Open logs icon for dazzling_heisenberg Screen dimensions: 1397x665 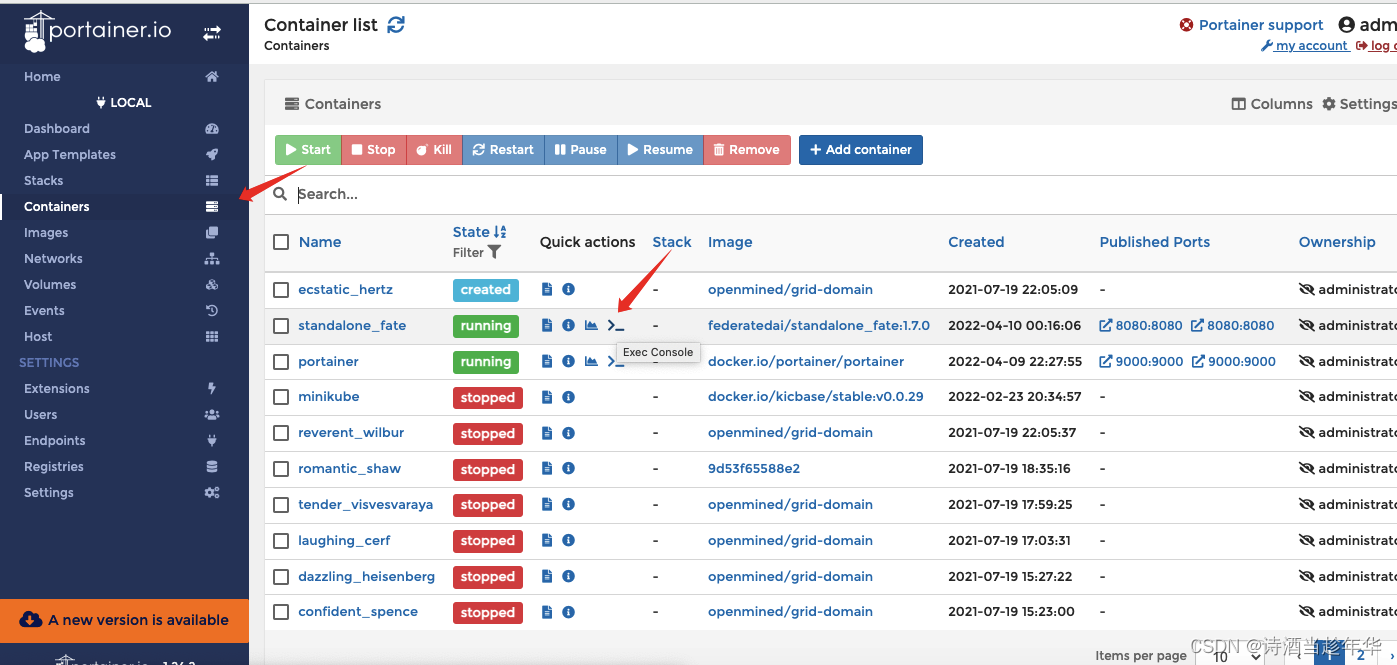(x=547, y=577)
